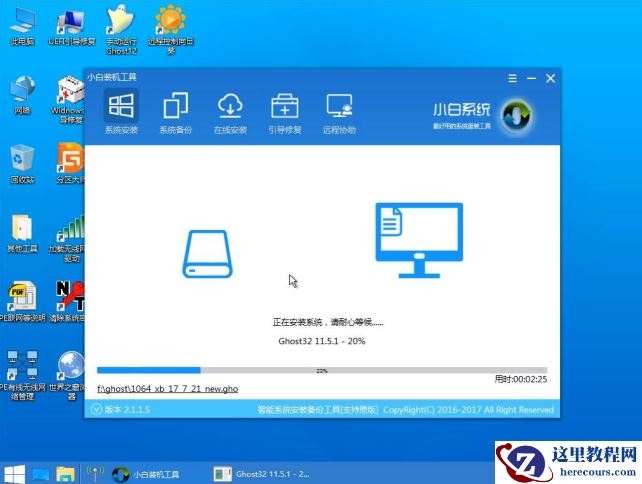
Task: Click the wireless antenna taskbar icon
Action: click(x=95, y=474)
